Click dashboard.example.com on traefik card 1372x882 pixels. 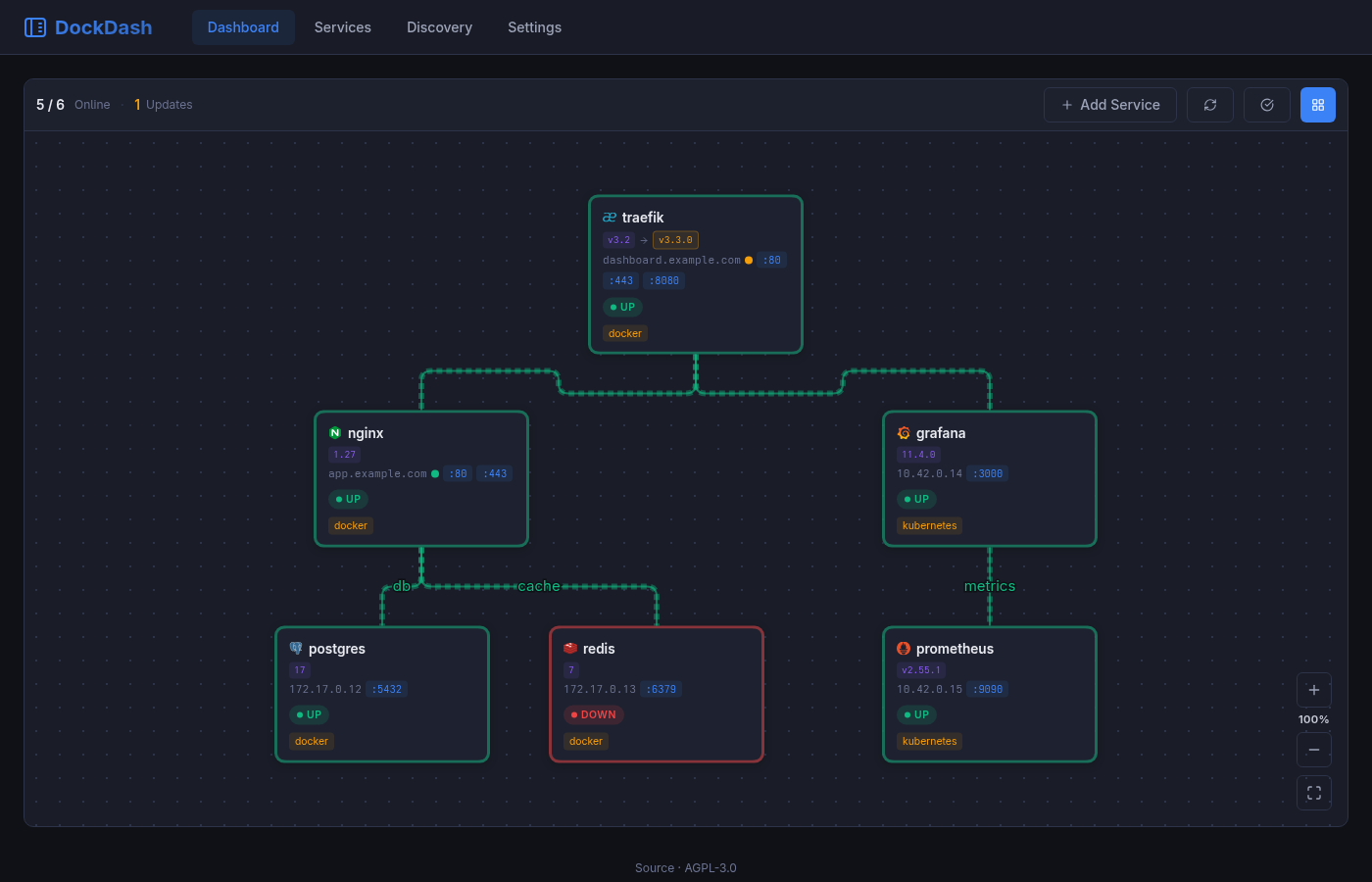coord(672,261)
